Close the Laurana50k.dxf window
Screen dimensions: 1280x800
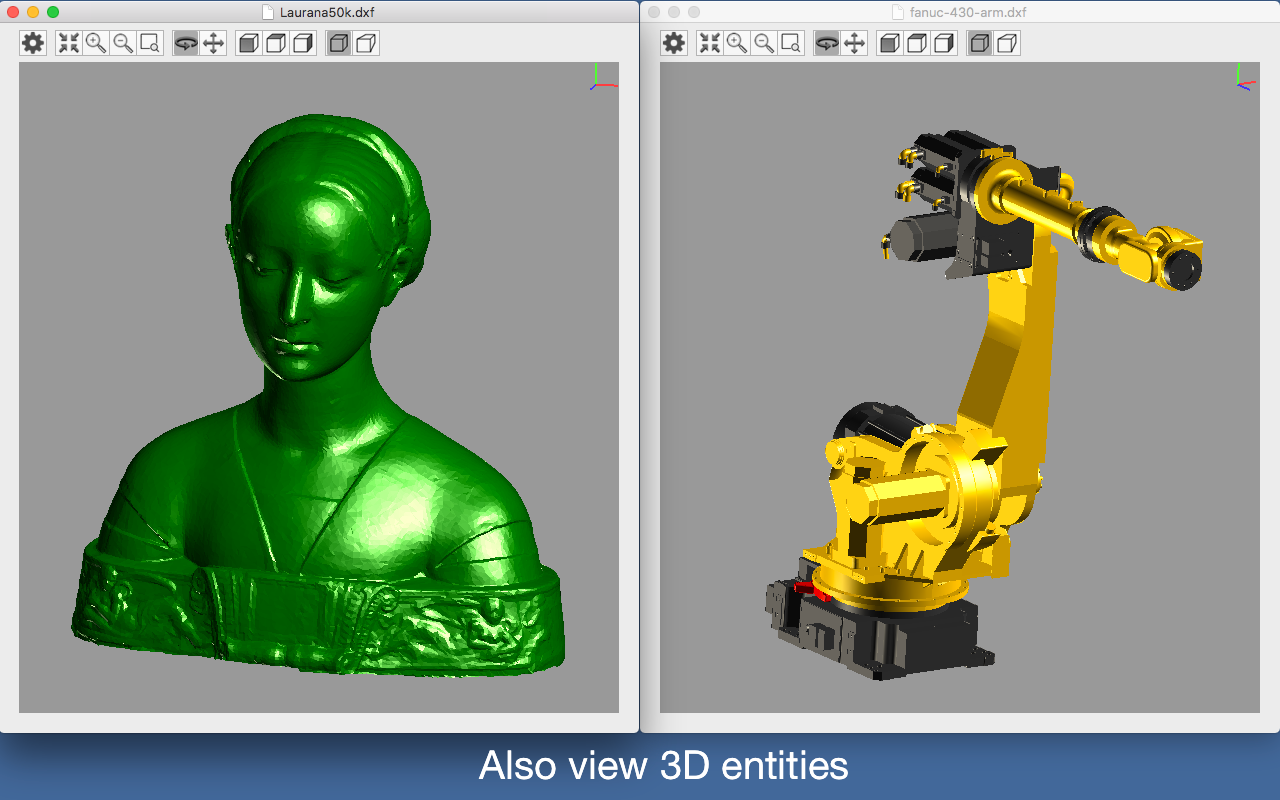click(x=14, y=12)
